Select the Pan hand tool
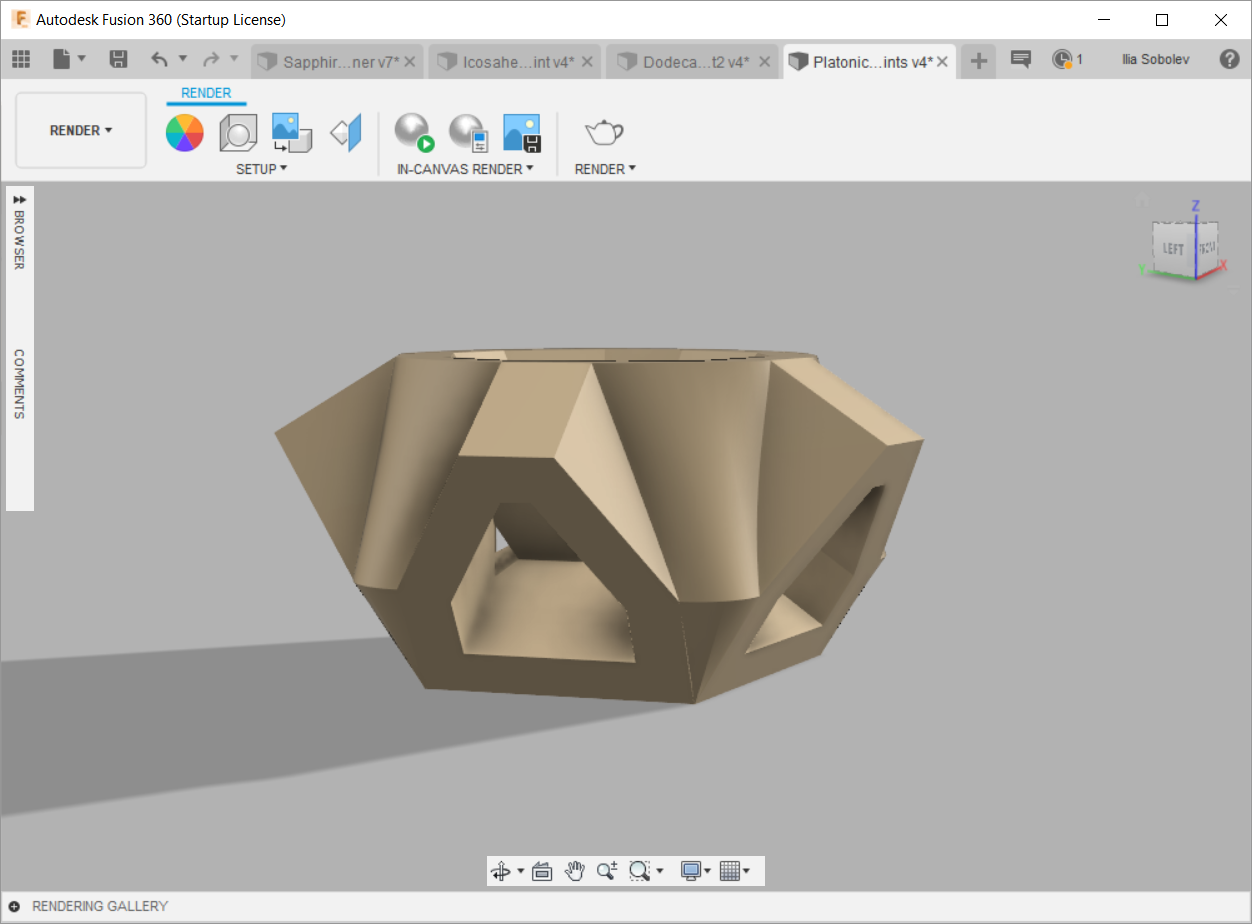Image resolution: width=1252 pixels, height=924 pixels. [574, 871]
